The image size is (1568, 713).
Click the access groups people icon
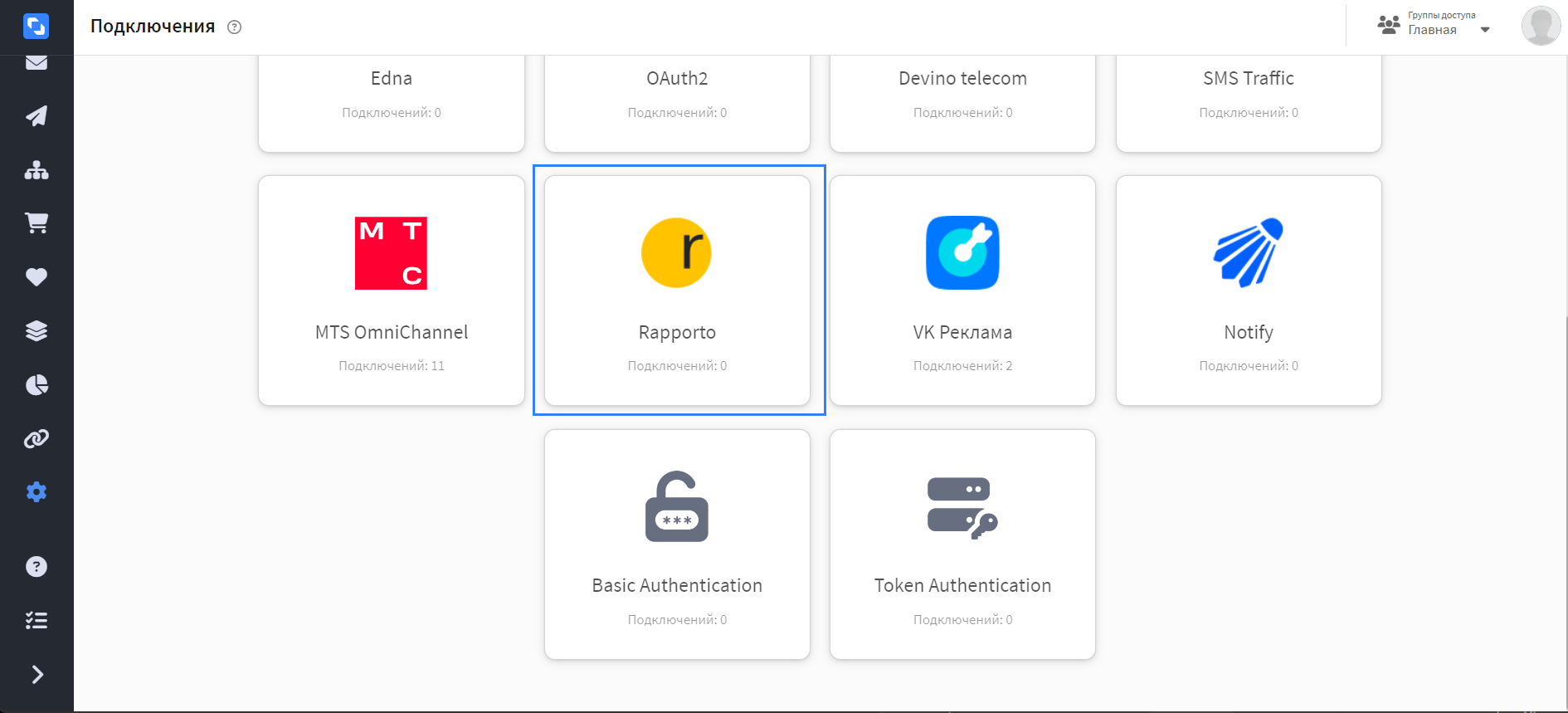(x=1389, y=25)
